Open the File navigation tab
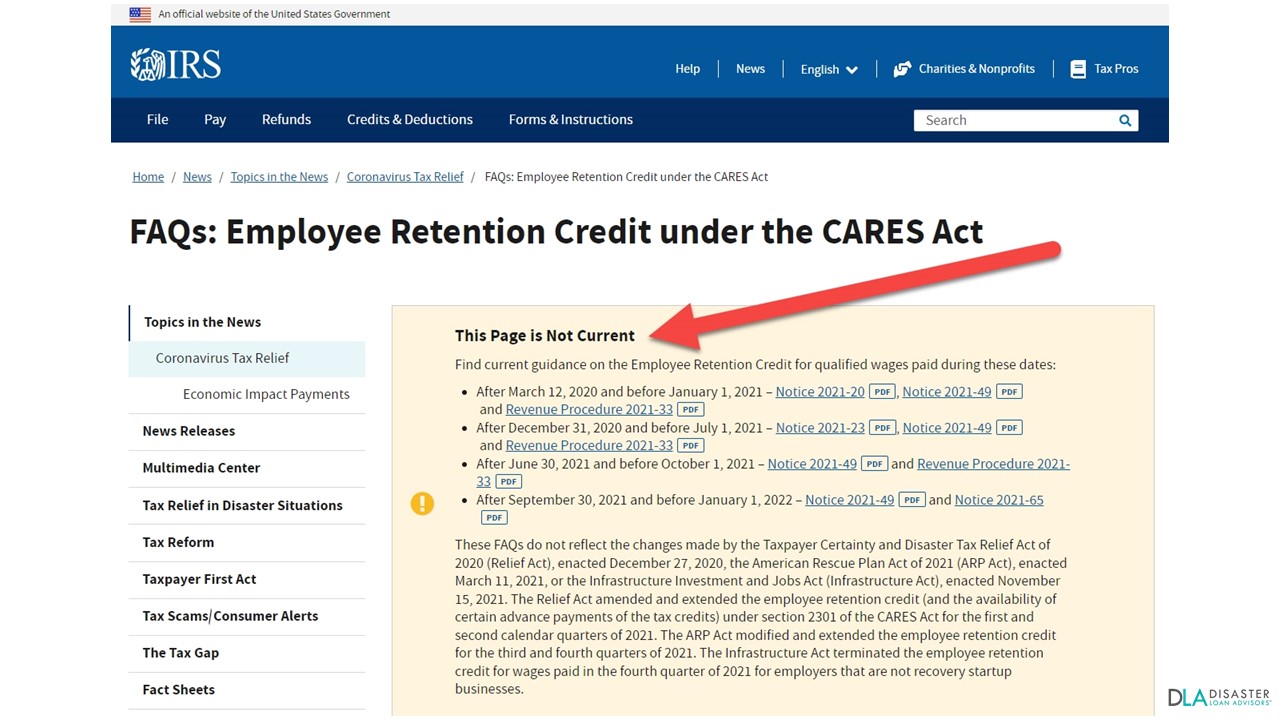 tap(157, 119)
